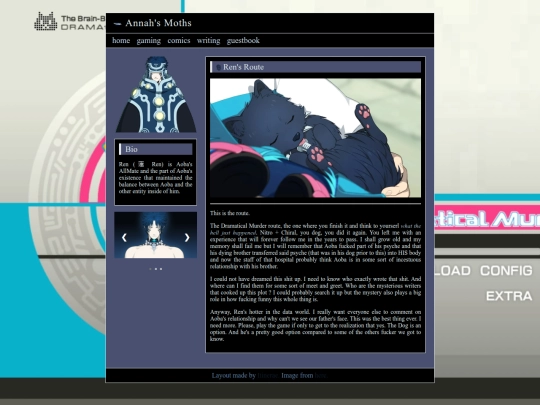Click the small icon before Ren's Route heading
The height and width of the screenshot is (405, 540).
(x=218, y=68)
